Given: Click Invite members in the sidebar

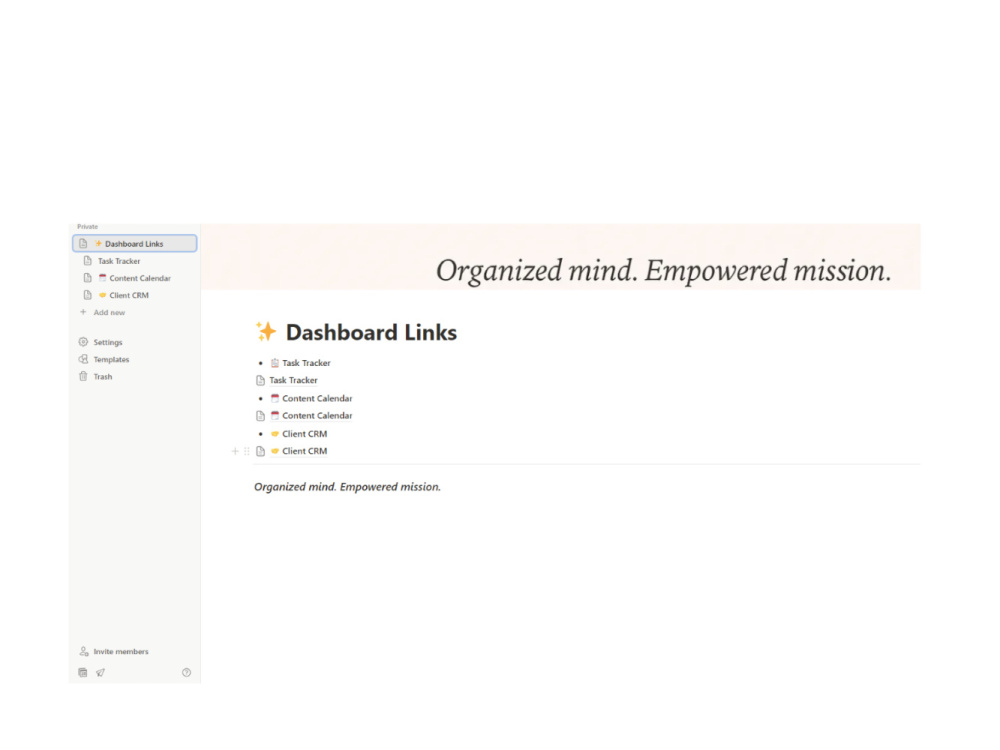Looking at the screenshot, I should (121, 652).
